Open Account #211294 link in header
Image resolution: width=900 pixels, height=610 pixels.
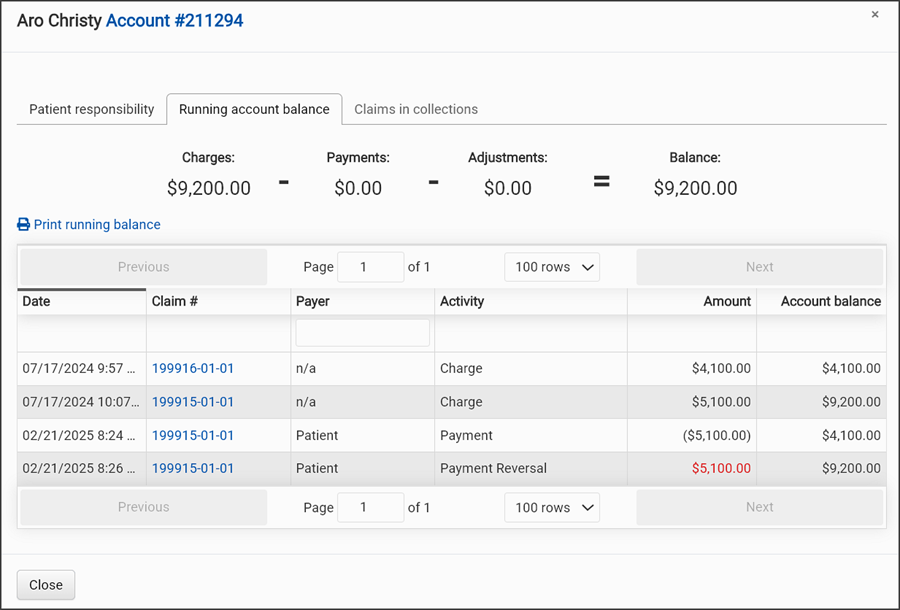[x=174, y=20]
